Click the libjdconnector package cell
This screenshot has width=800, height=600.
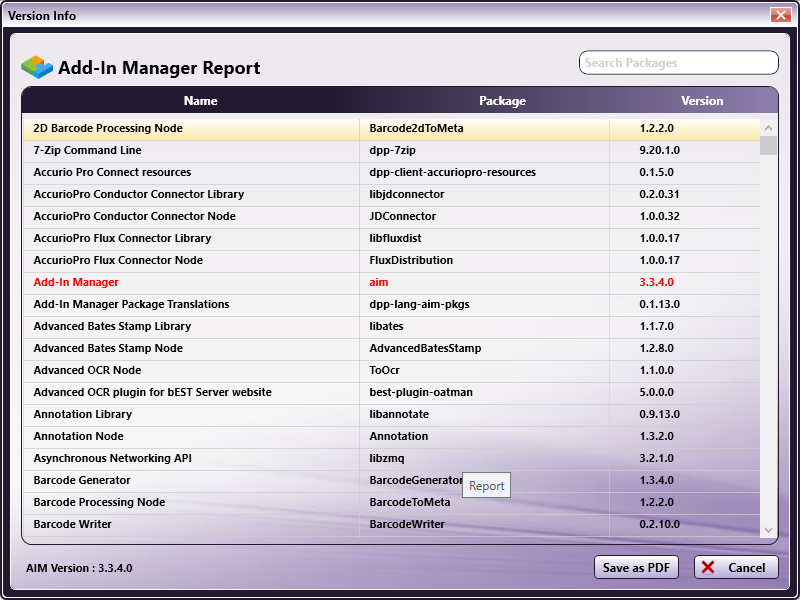point(484,194)
